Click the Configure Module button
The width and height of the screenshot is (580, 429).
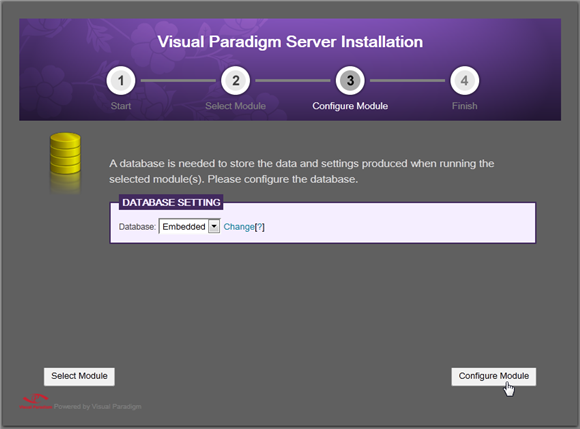click(493, 376)
